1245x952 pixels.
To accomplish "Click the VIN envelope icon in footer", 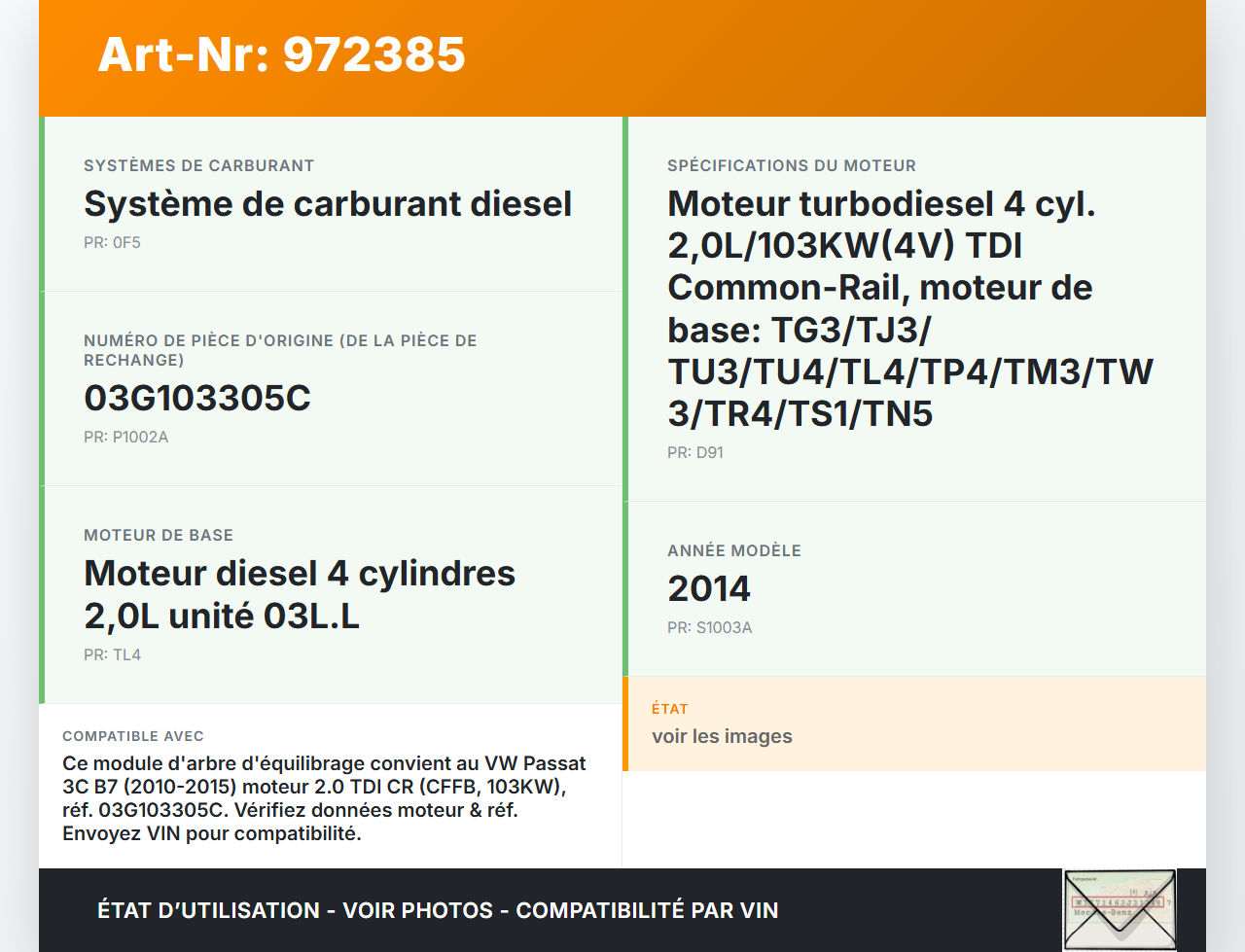I will [x=1119, y=909].
